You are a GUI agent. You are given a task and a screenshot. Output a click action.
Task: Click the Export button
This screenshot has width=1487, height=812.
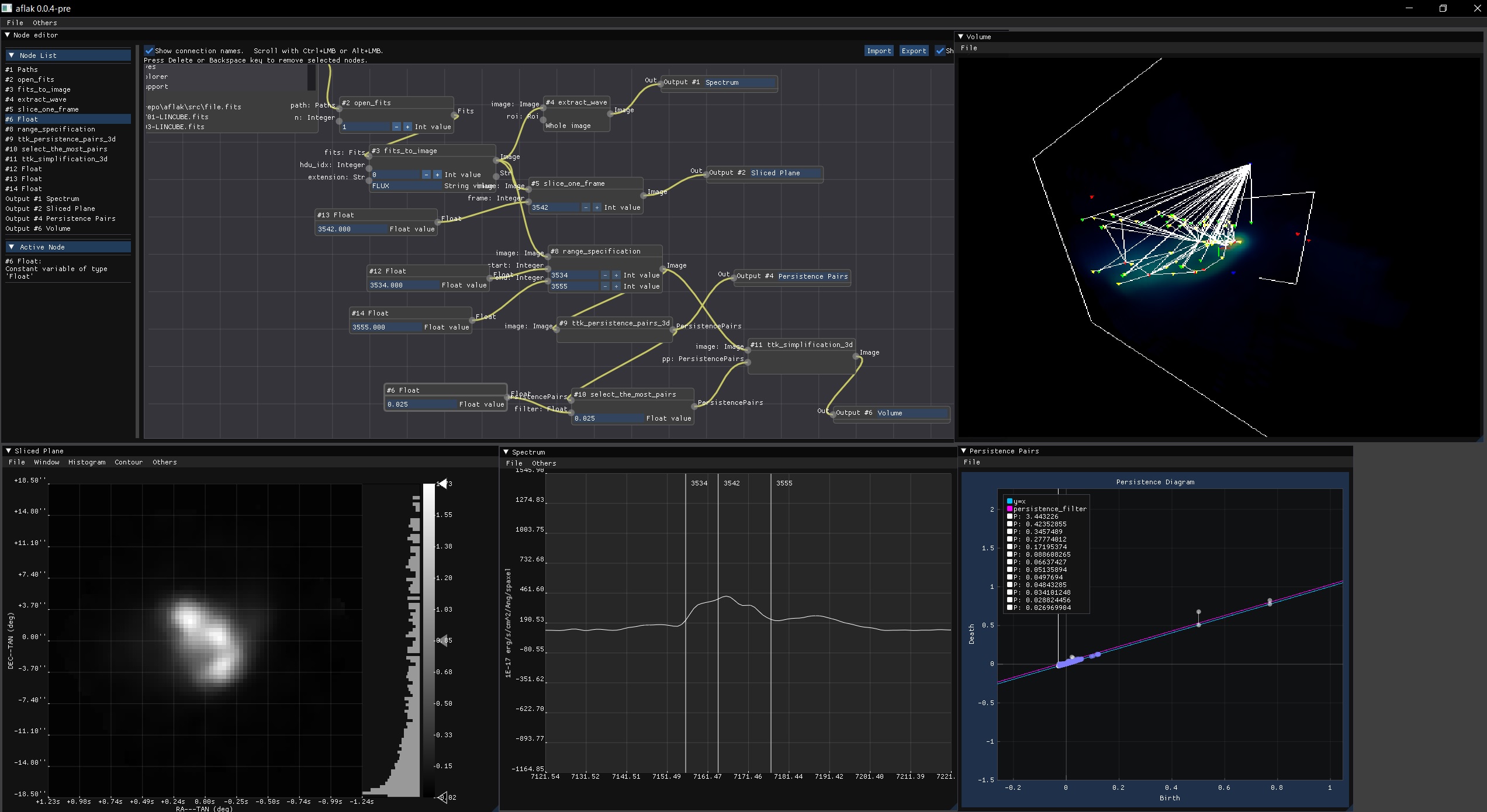(x=914, y=51)
